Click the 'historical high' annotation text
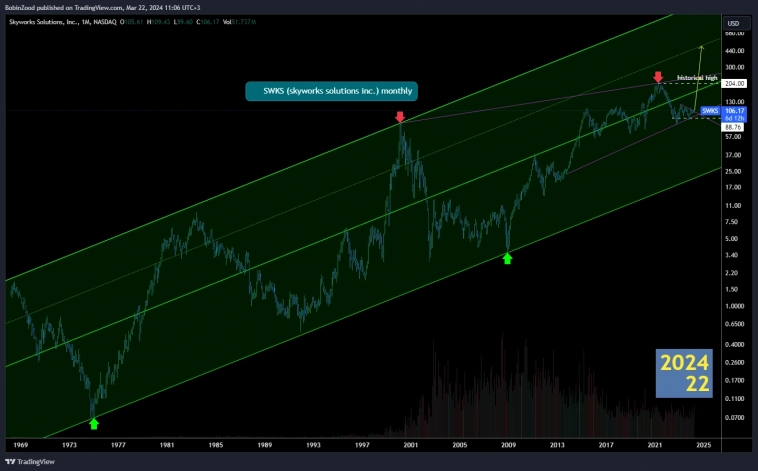 click(697, 78)
